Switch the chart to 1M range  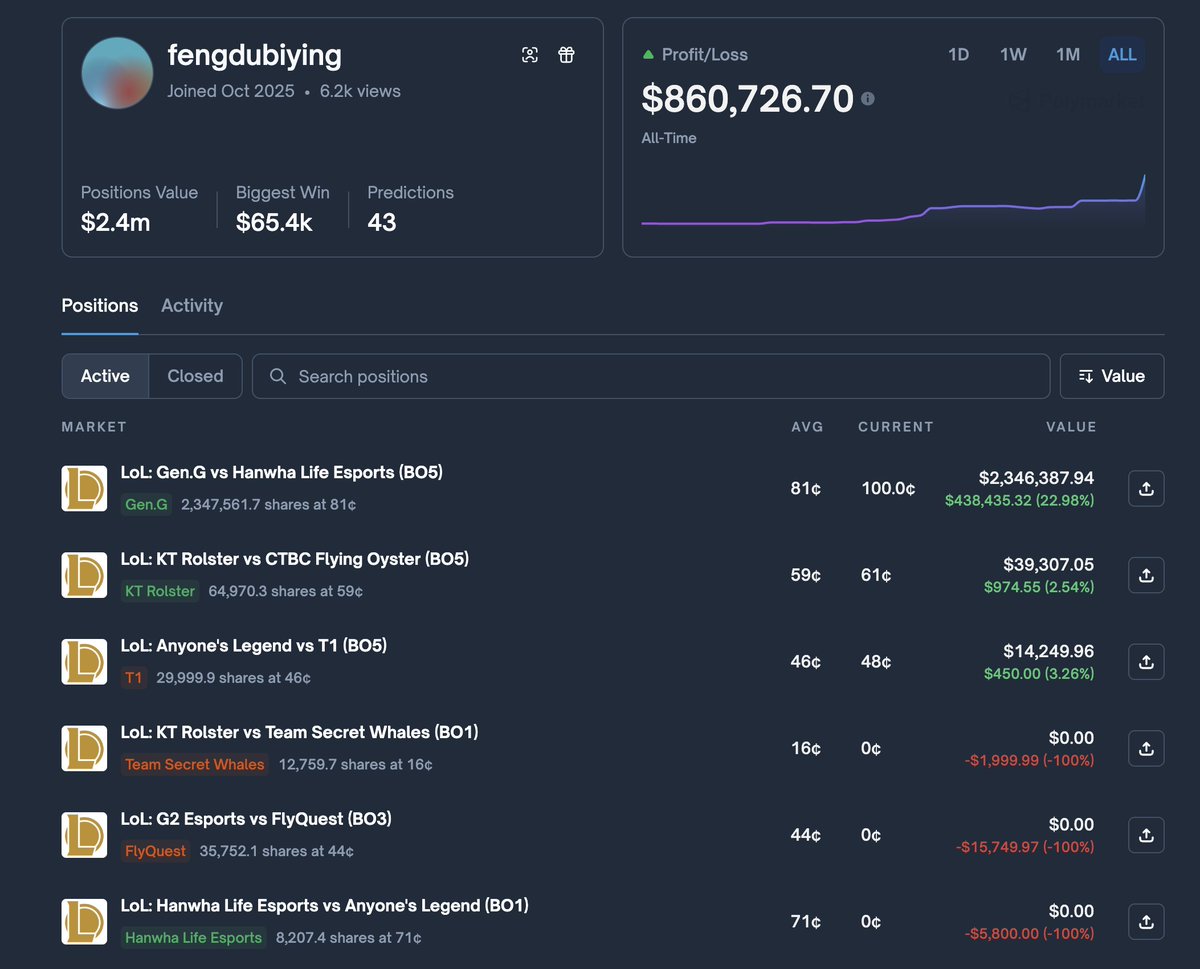(1068, 55)
